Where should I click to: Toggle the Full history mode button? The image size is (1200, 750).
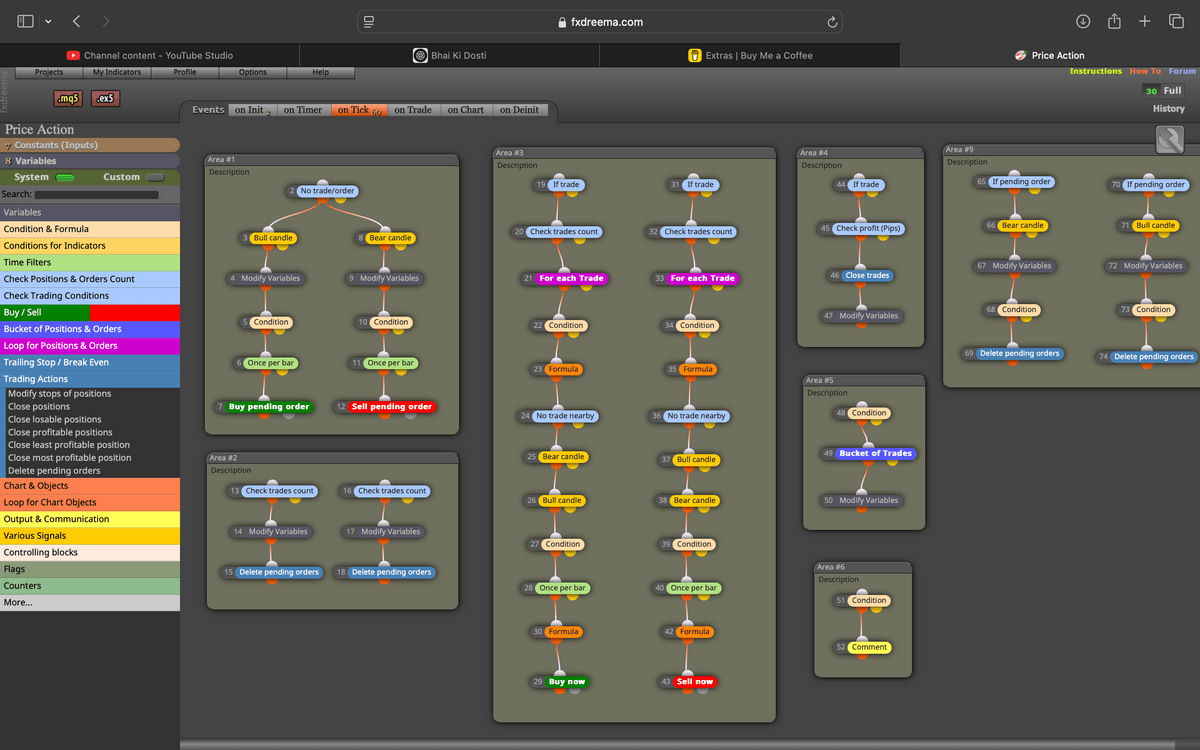pos(1171,91)
